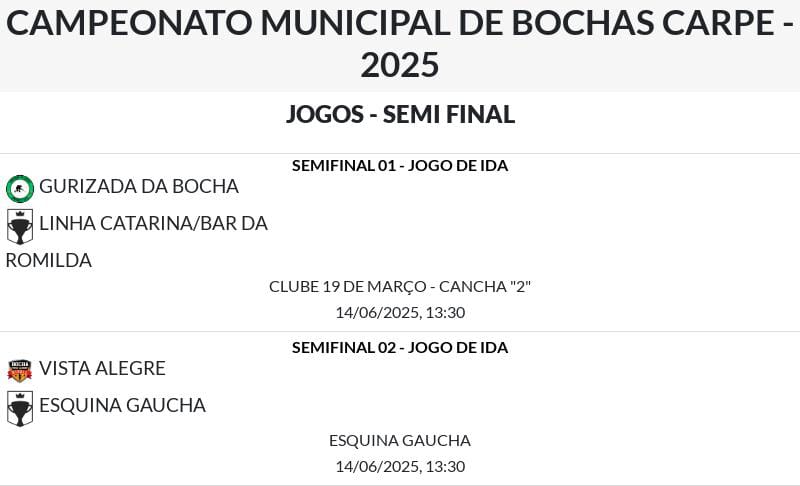Click the Gurizada da Bocha green team logo
The width and height of the screenshot is (800, 486).
point(20,189)
